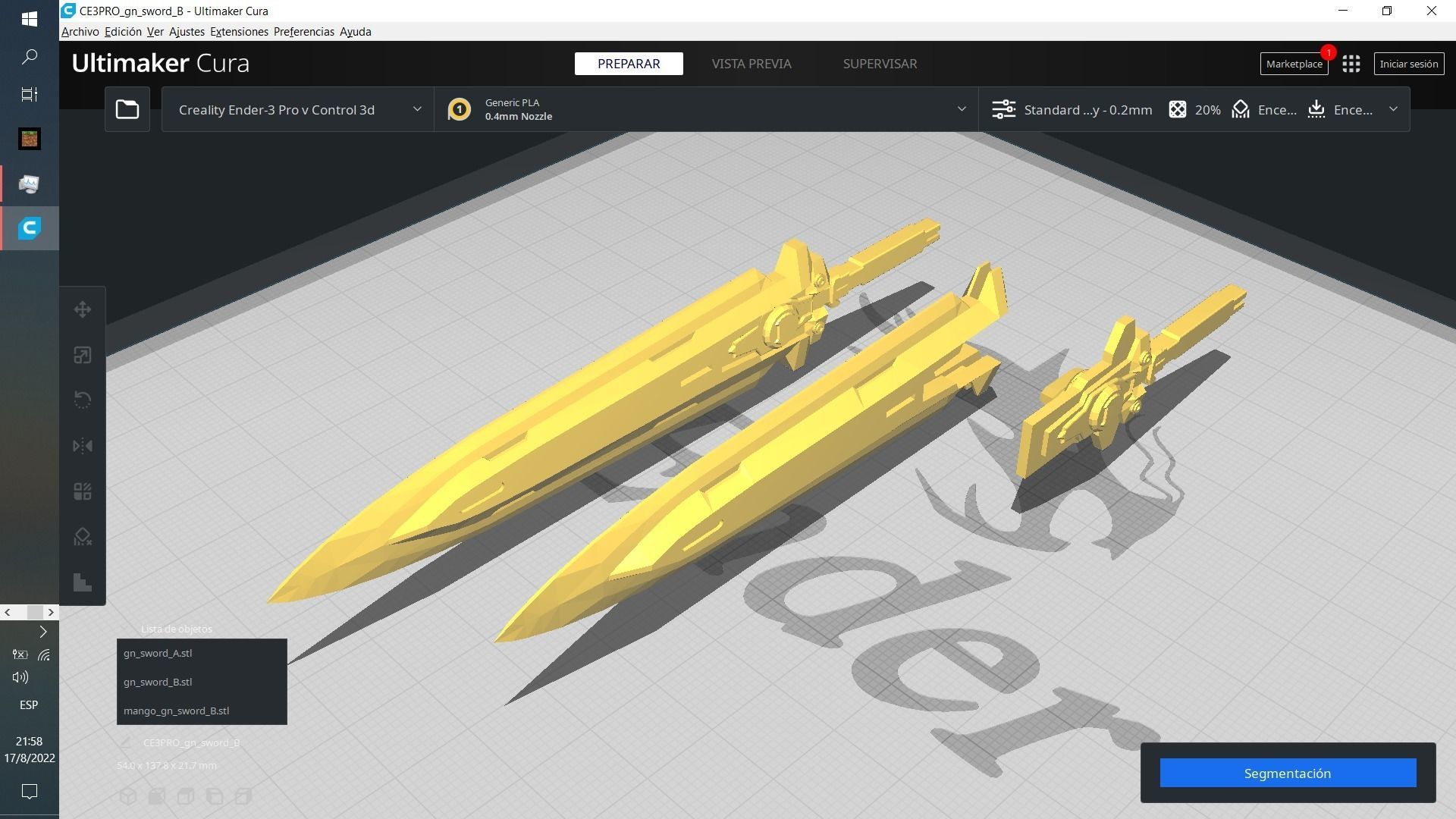The width and height of the screenshot is (1456, 819).
Task: Click Iniciar sesión button
Action: 1408,64
